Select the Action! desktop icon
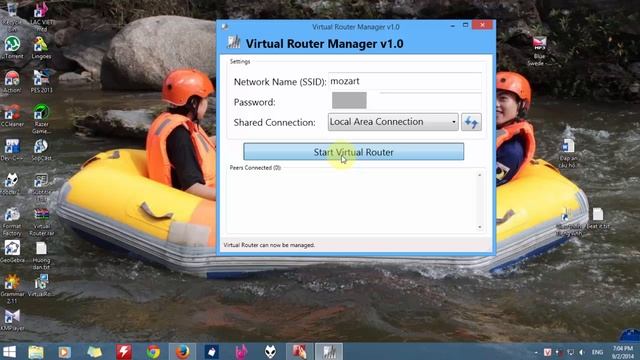 click(12, 82)
